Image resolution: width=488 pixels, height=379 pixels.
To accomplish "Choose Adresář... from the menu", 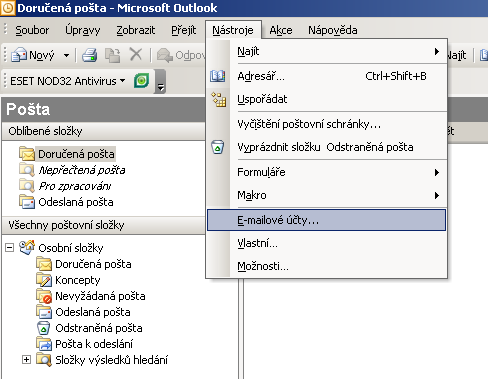I will coord(327,76).
